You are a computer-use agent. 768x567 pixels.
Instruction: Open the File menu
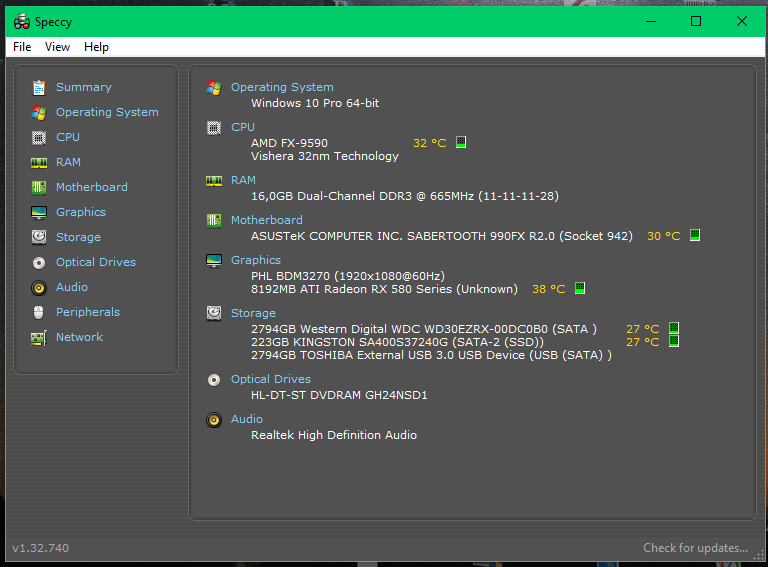click(x=22, y=47)
